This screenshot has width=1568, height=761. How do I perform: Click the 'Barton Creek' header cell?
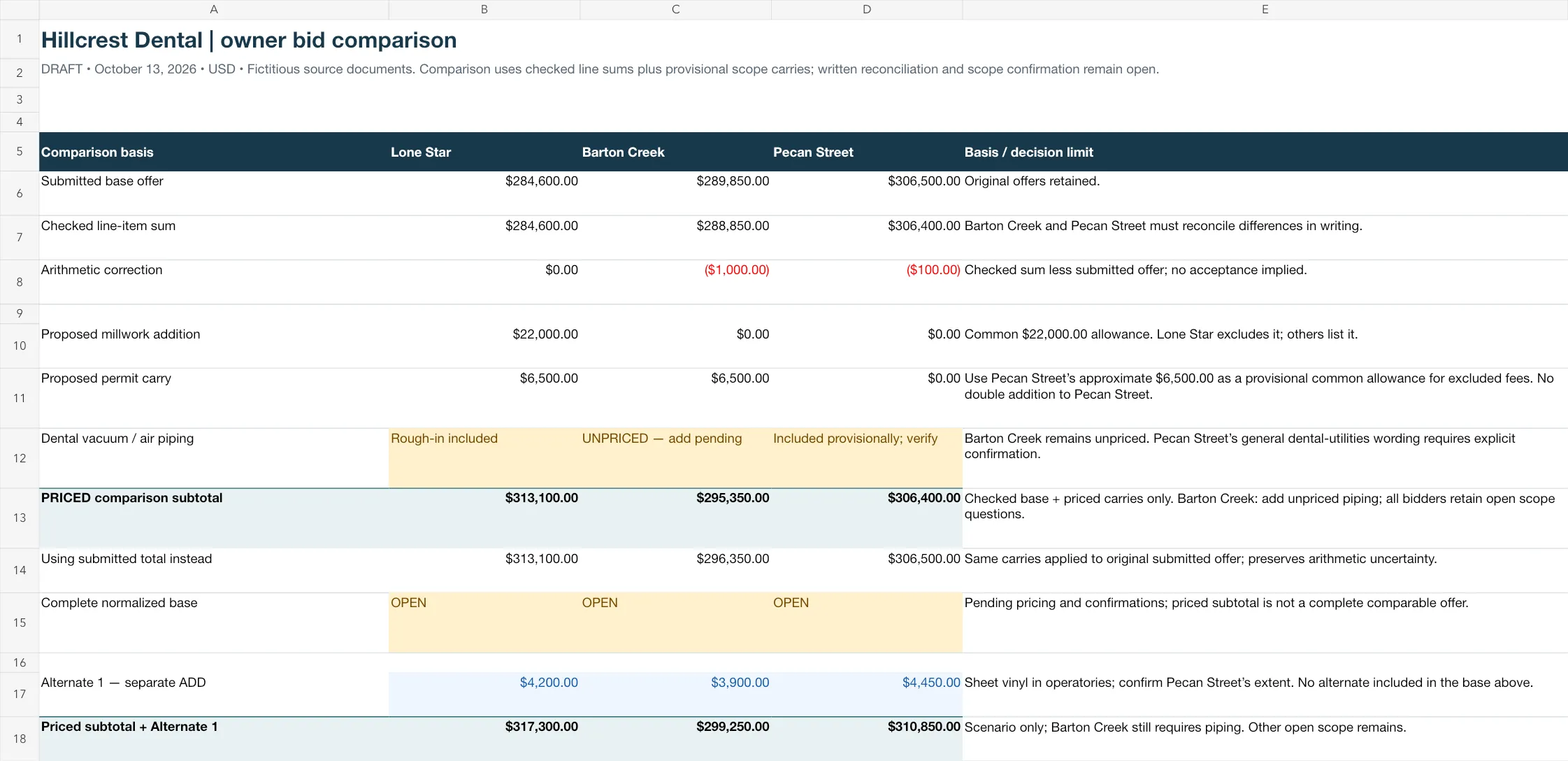(x=675, y=152)
